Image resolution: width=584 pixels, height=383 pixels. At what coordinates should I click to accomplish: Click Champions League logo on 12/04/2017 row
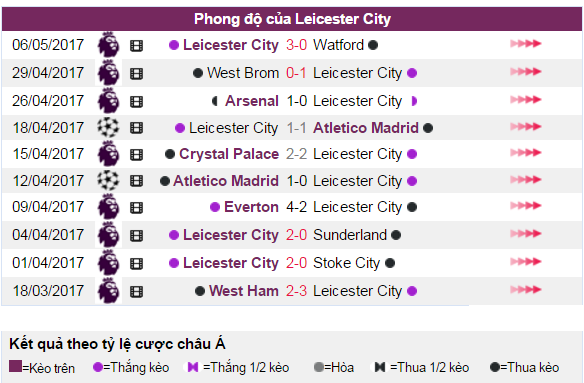(x=108, y=180)
